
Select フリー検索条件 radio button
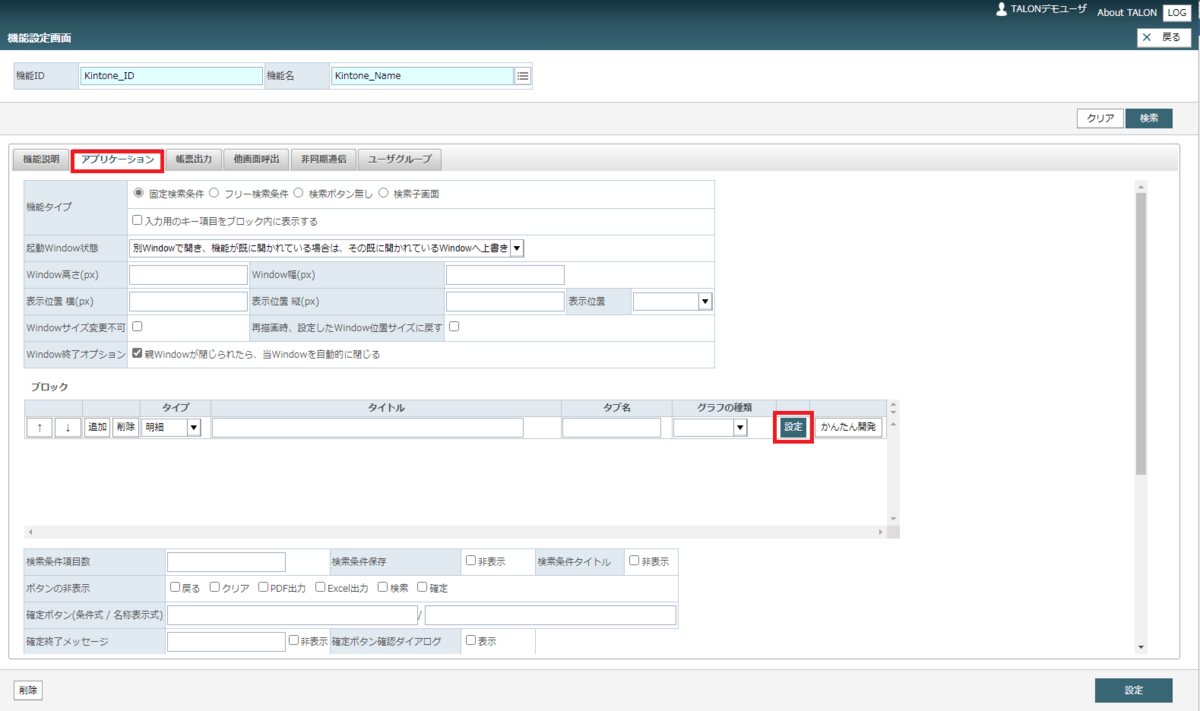pyautogui.click(x=214, y=193)
